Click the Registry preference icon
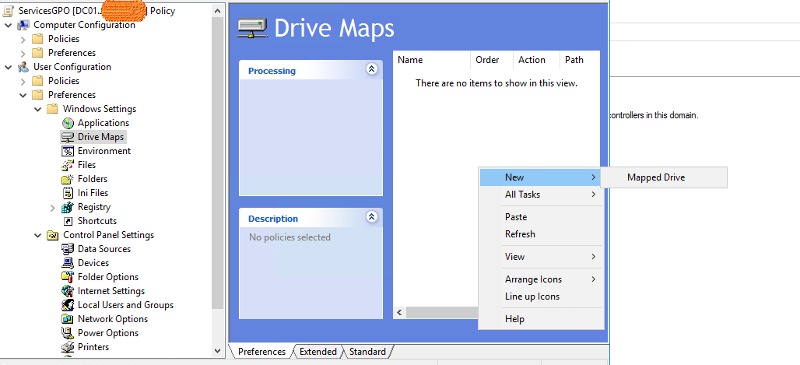This screenshot has width=800, height=365. [68, 207]
